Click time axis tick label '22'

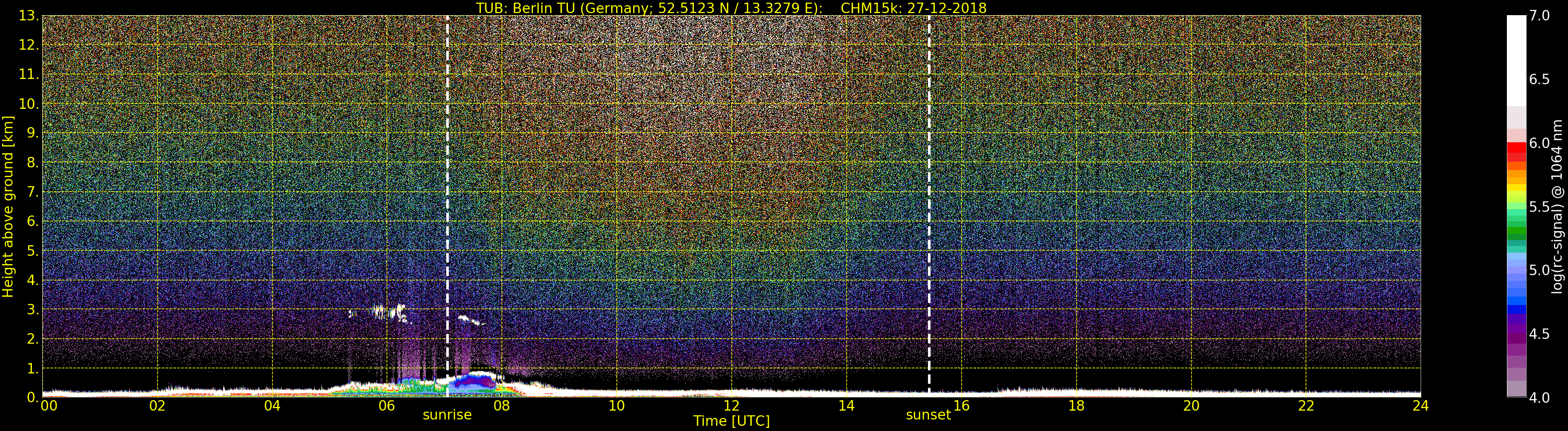pos(1306,406)
